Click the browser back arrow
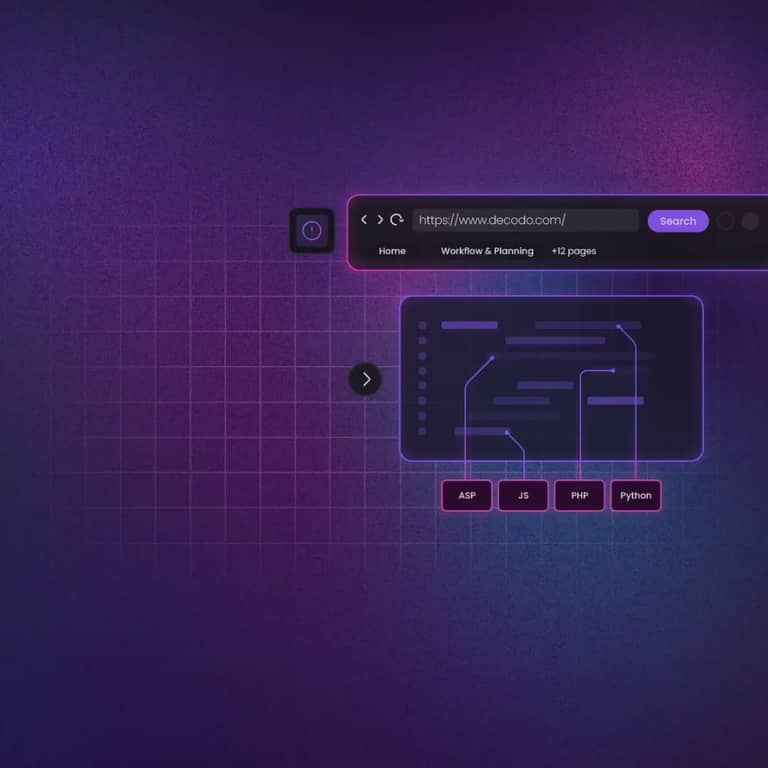This screenshot has width=768, height=768. point(364,219)
